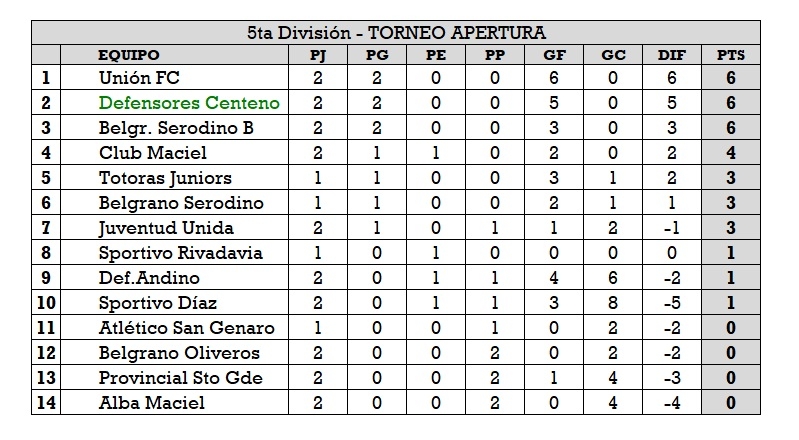The height and width of the screenshot is (440, 799).
Task: Click the GC column header
Action: click(613, 55)
